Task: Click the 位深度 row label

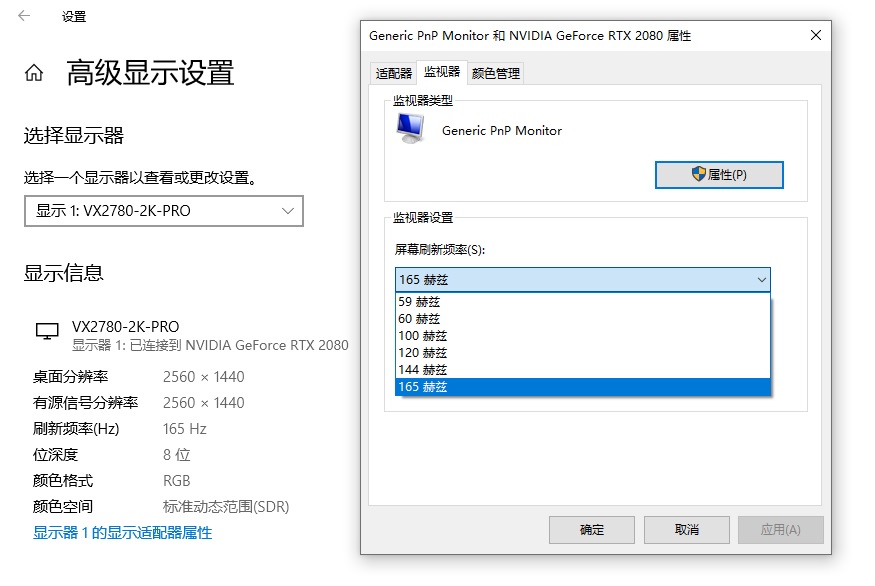Action: [x=55, y=454]
